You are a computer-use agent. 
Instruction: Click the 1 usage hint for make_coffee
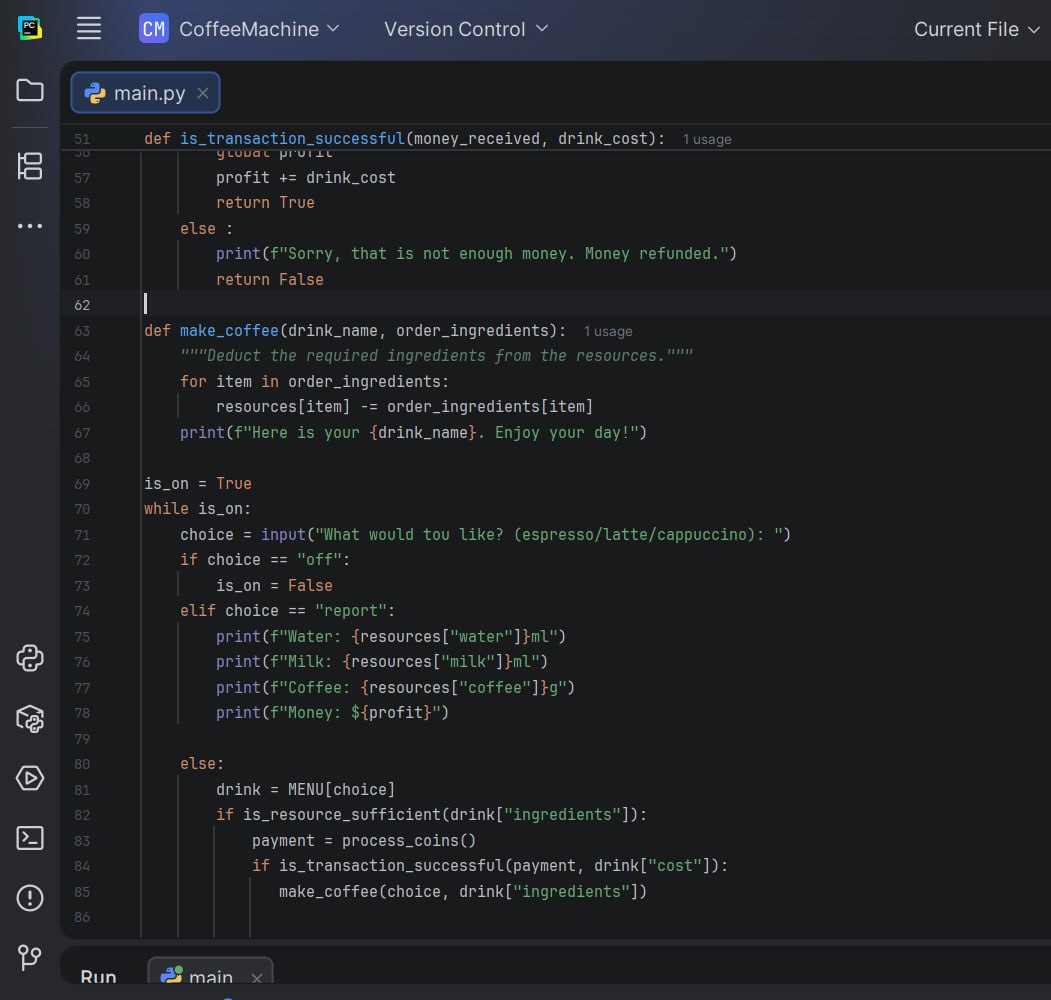[607, 331]
